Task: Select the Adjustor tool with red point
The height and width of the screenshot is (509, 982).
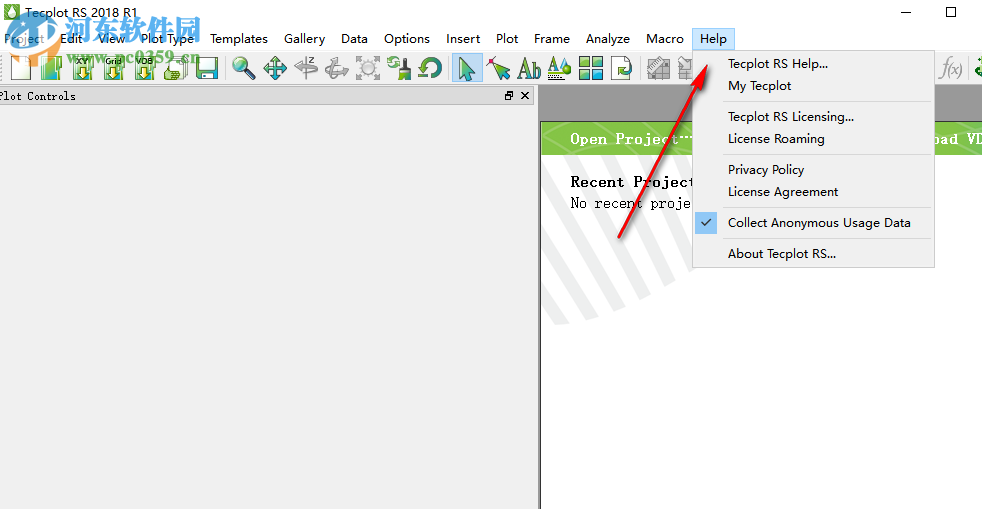Action: point(499,68)
